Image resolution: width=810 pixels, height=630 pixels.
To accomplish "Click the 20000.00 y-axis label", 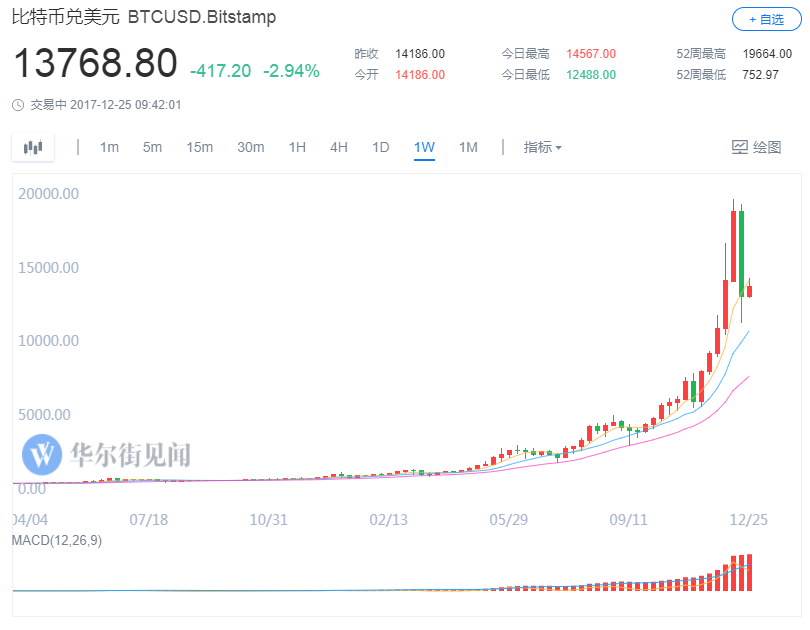I will click(49, 194).
